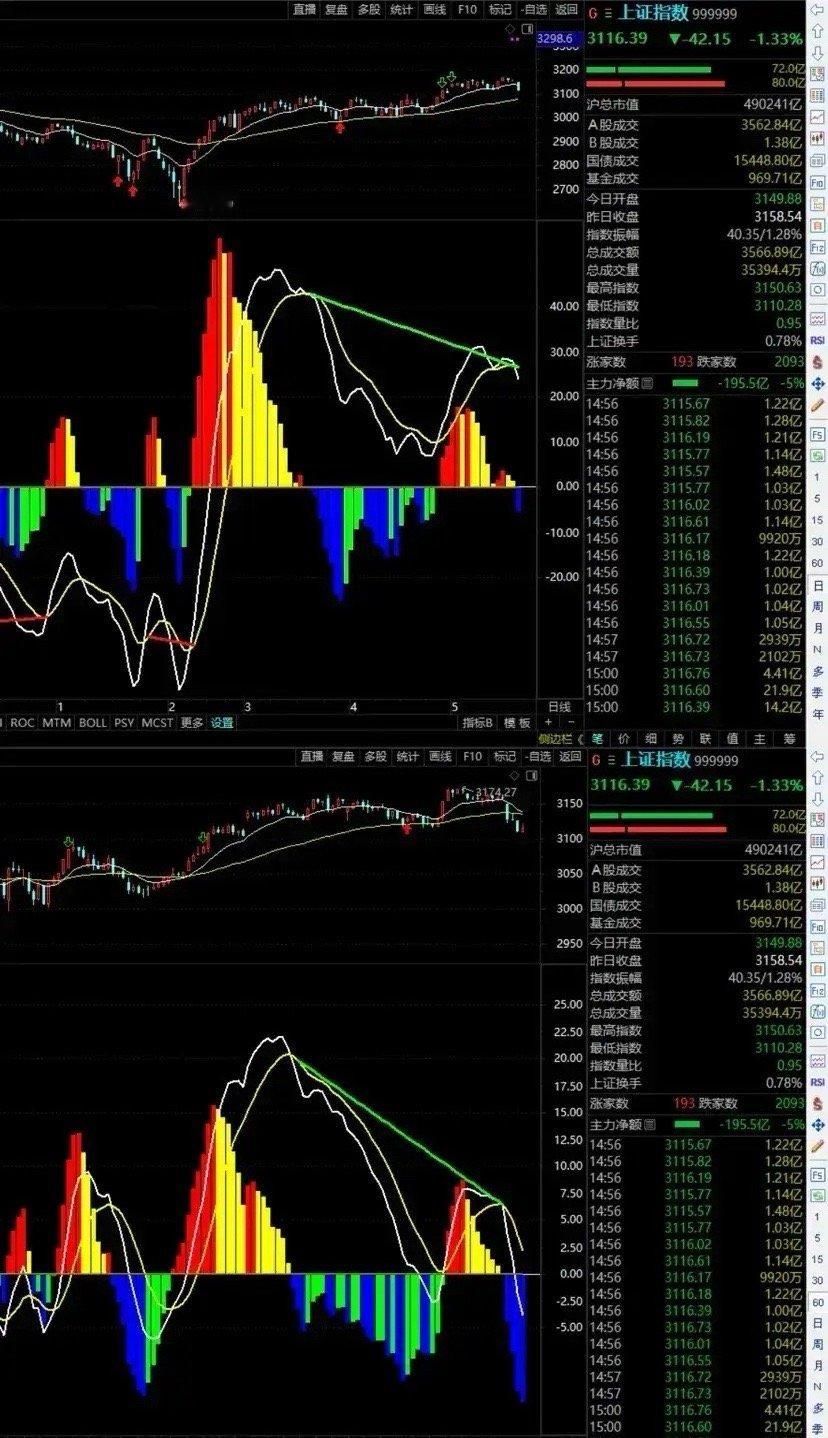This screenshot has height=1438, width=828.
Task: Open 设置 settings in the indicator bar
Action: tap(222, 723)
